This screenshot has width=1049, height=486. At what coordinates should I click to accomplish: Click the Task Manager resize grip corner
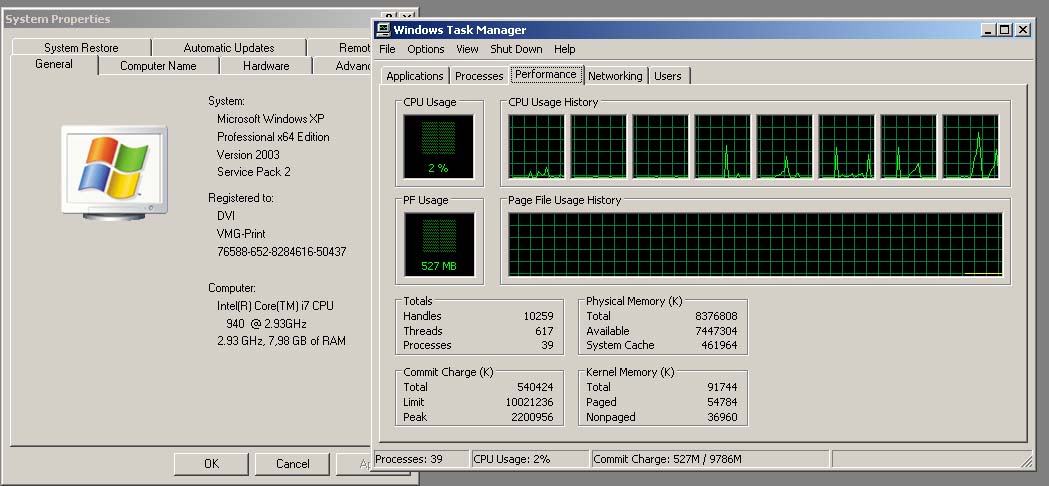1027,461
